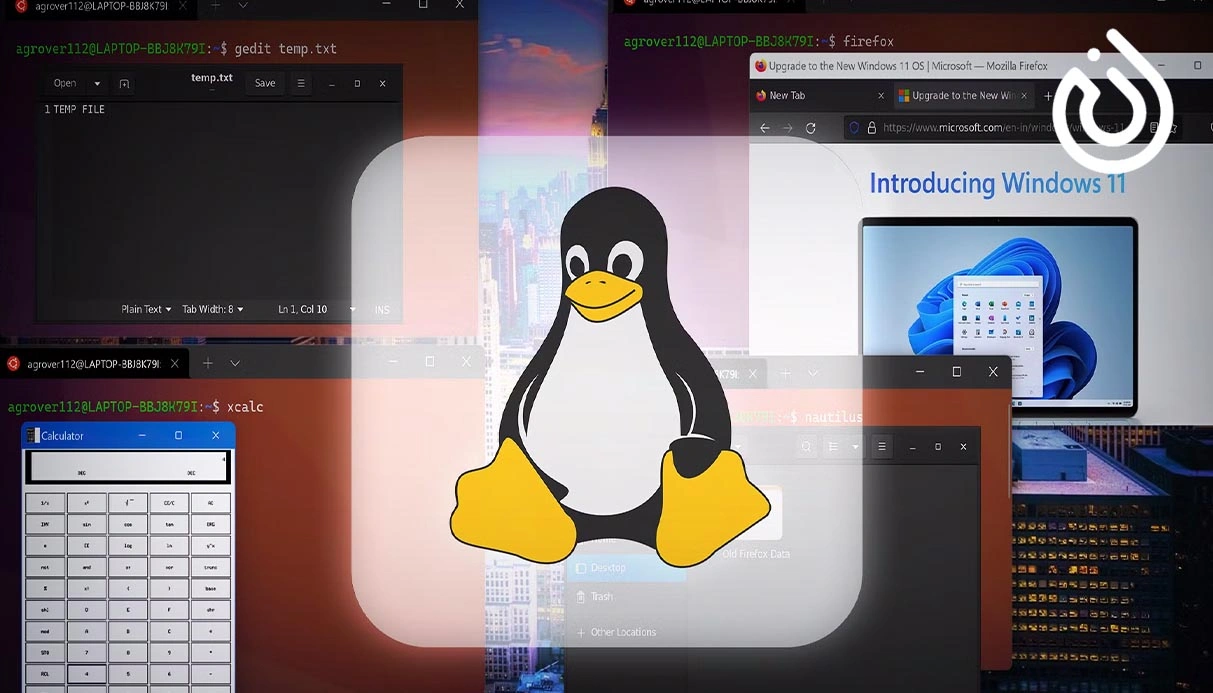Click the 4 key on xcalc

[x=87, y=674]
